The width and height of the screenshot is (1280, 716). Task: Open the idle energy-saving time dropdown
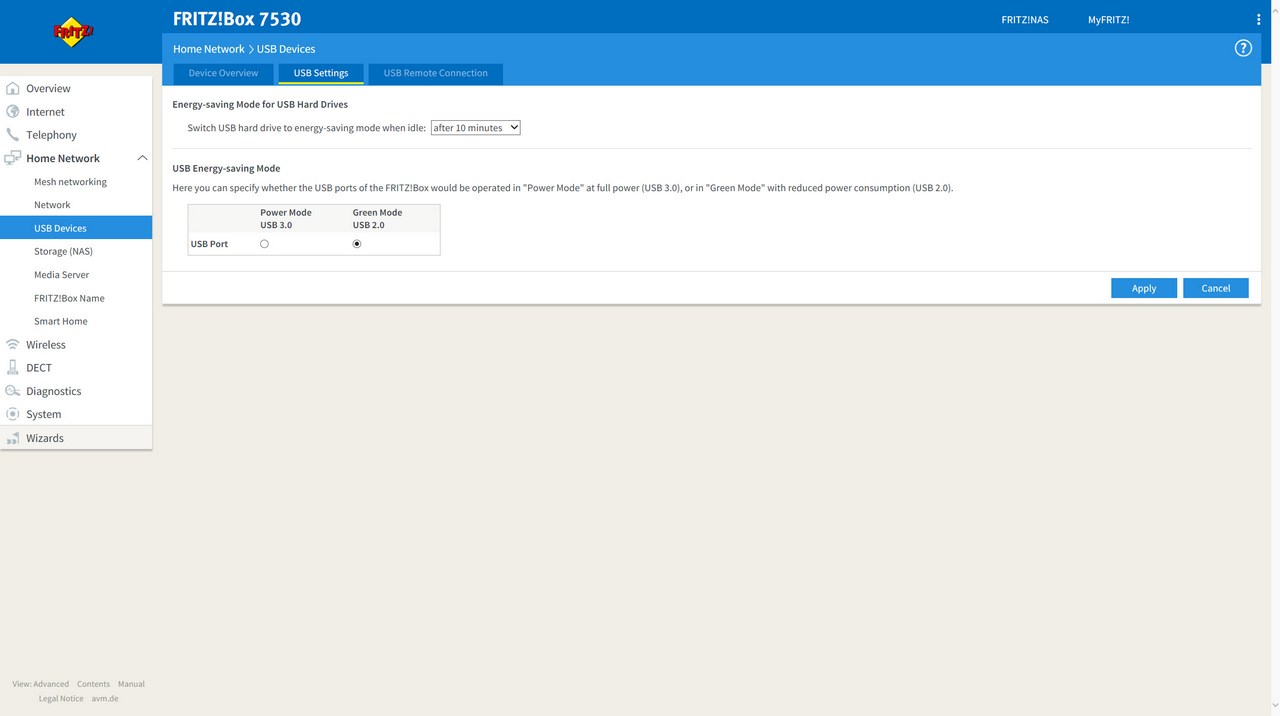(x=475, y=128)
